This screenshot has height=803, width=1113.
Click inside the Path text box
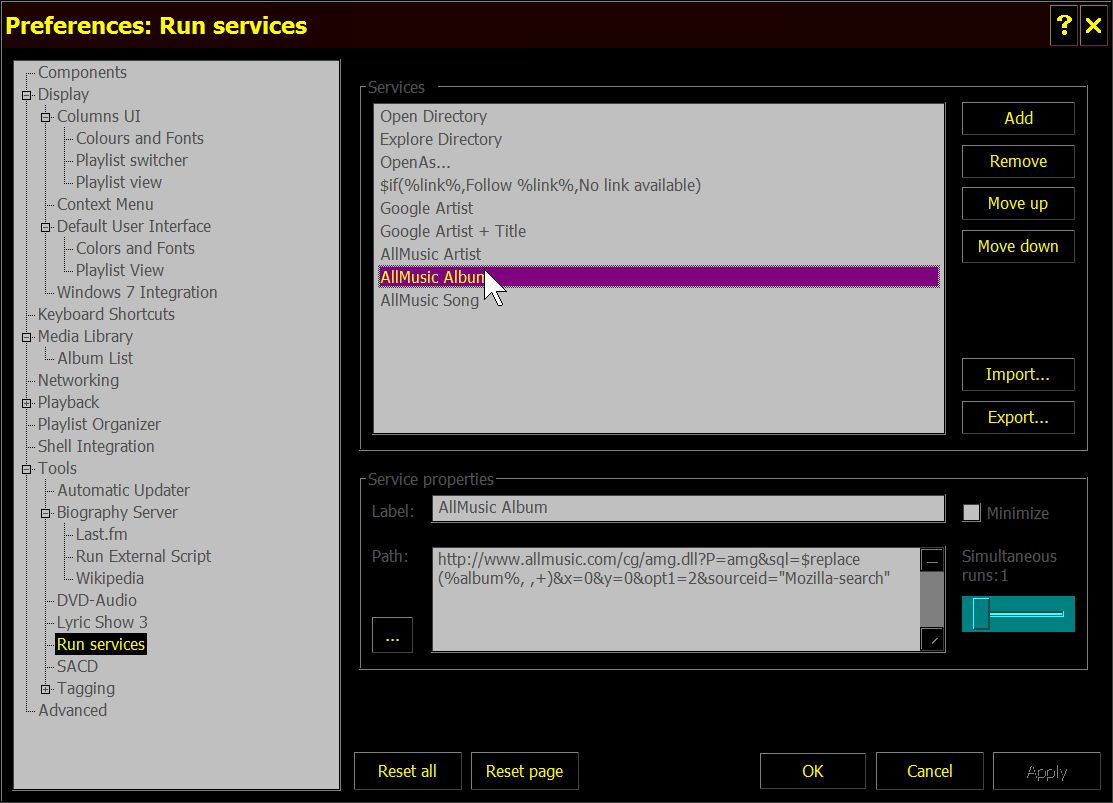pyautogui.click(x=676, y=599)
